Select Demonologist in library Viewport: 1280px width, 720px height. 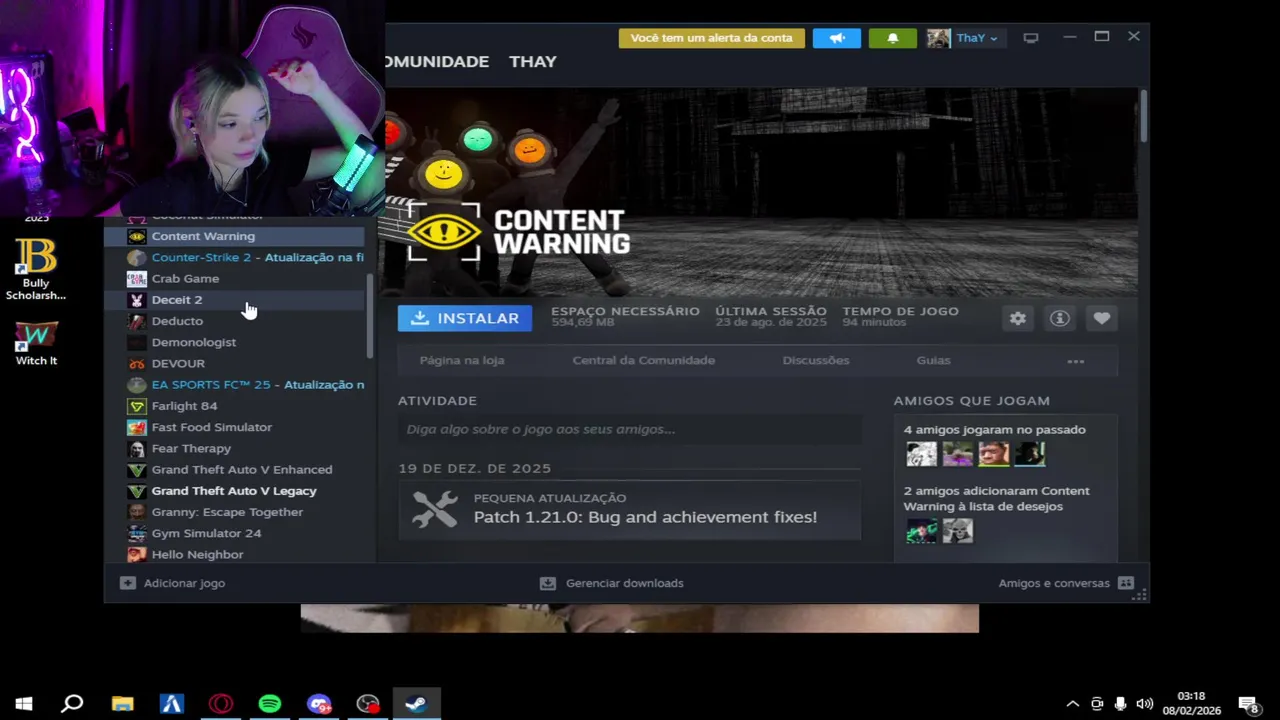[x=235, y=342]
